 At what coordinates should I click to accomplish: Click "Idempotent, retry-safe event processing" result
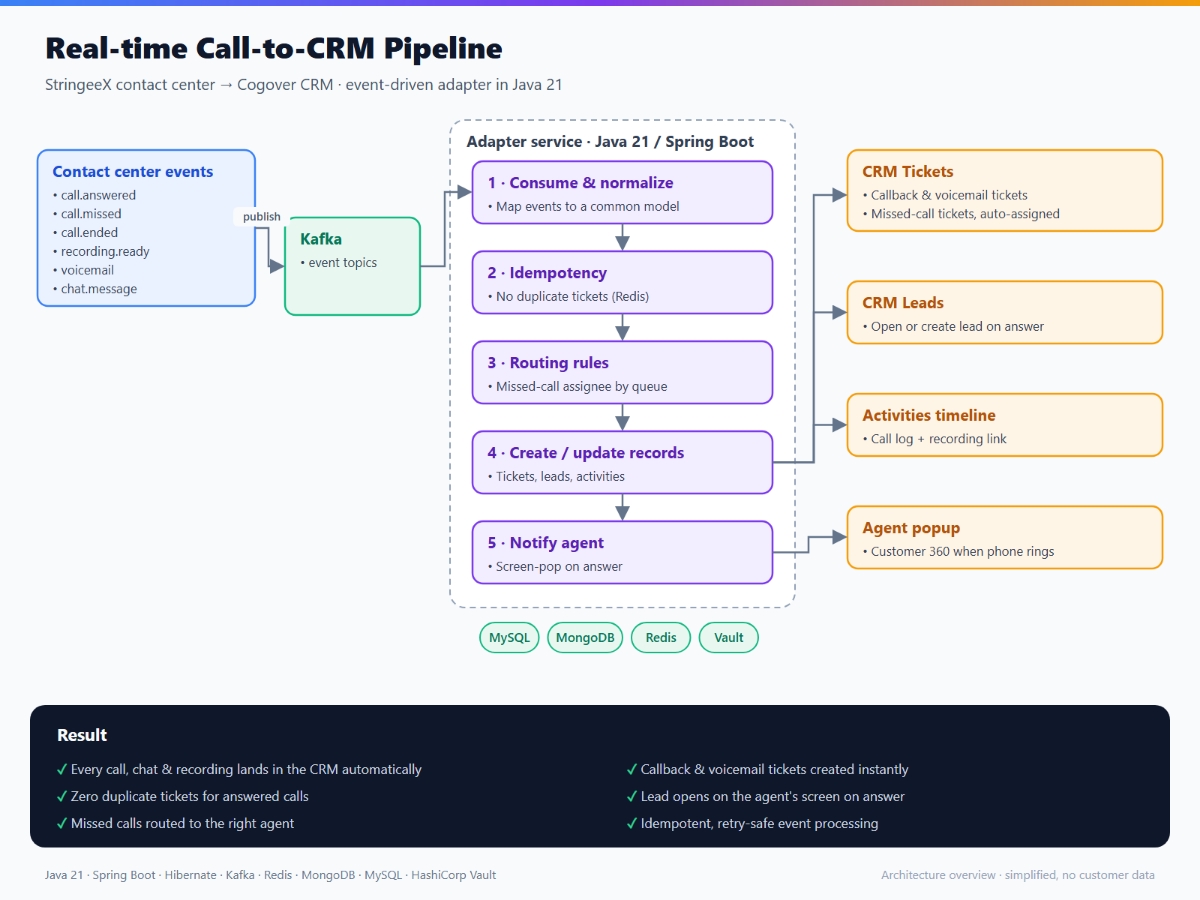(759, 824)
